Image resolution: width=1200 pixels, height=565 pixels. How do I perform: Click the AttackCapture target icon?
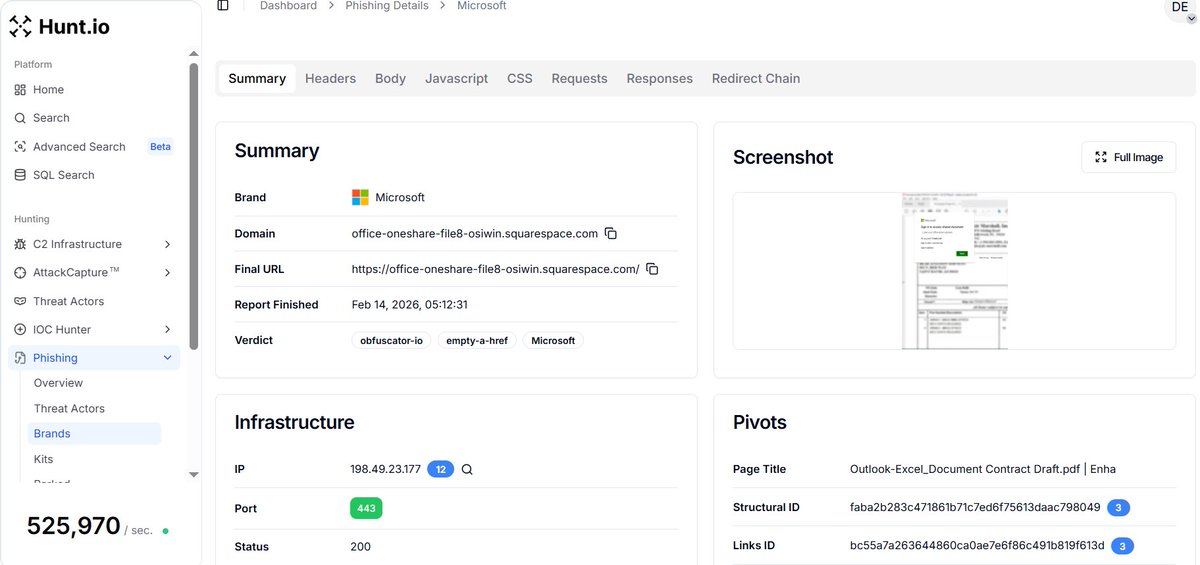[21, 272]
